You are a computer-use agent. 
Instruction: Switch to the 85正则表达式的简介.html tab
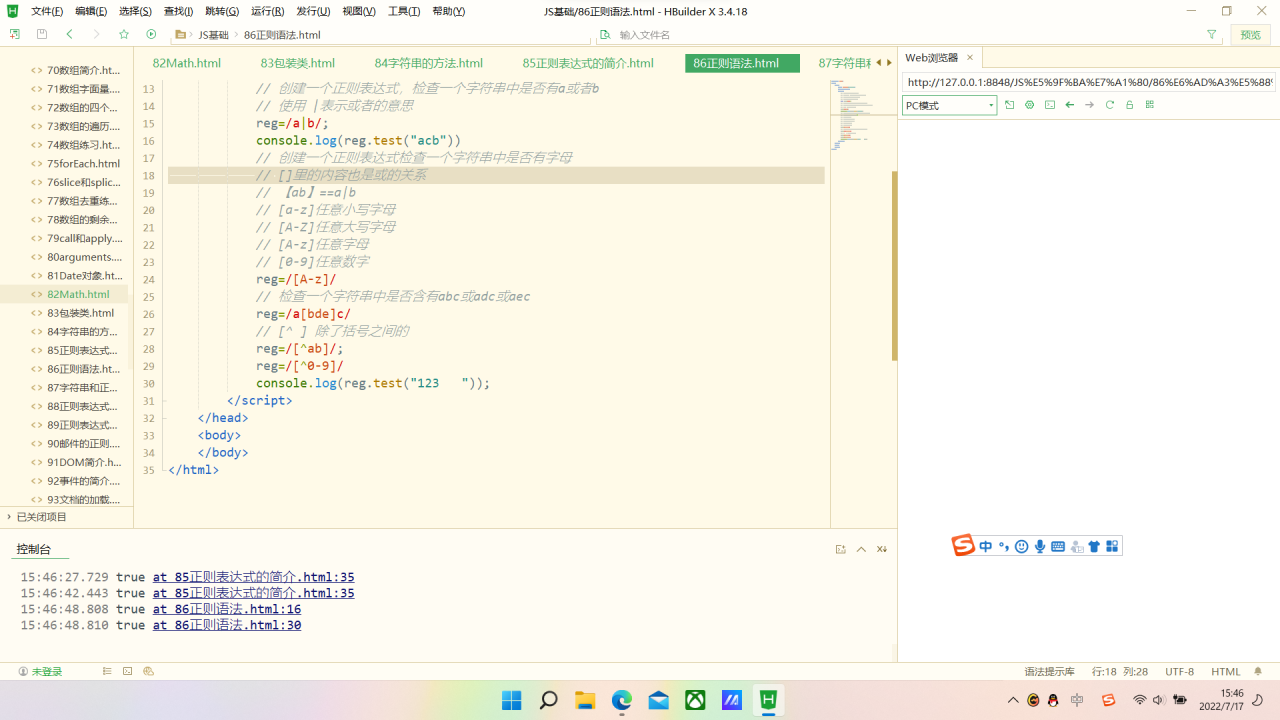pos(588,63)
